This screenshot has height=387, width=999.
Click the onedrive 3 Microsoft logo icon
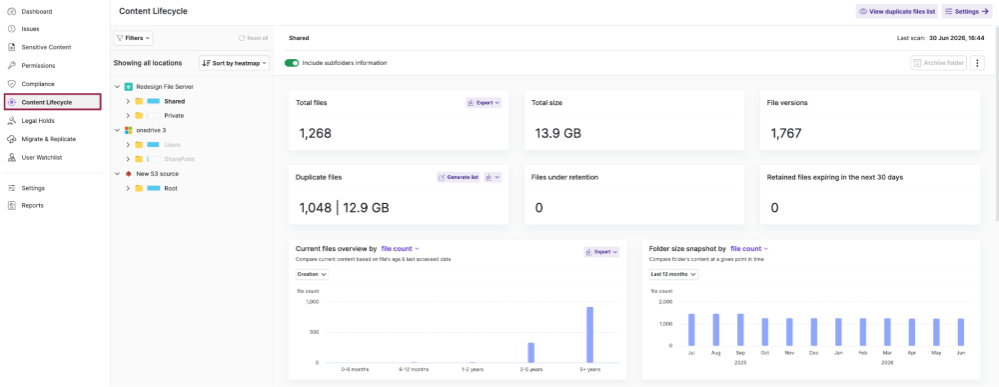tap(128, 129)
